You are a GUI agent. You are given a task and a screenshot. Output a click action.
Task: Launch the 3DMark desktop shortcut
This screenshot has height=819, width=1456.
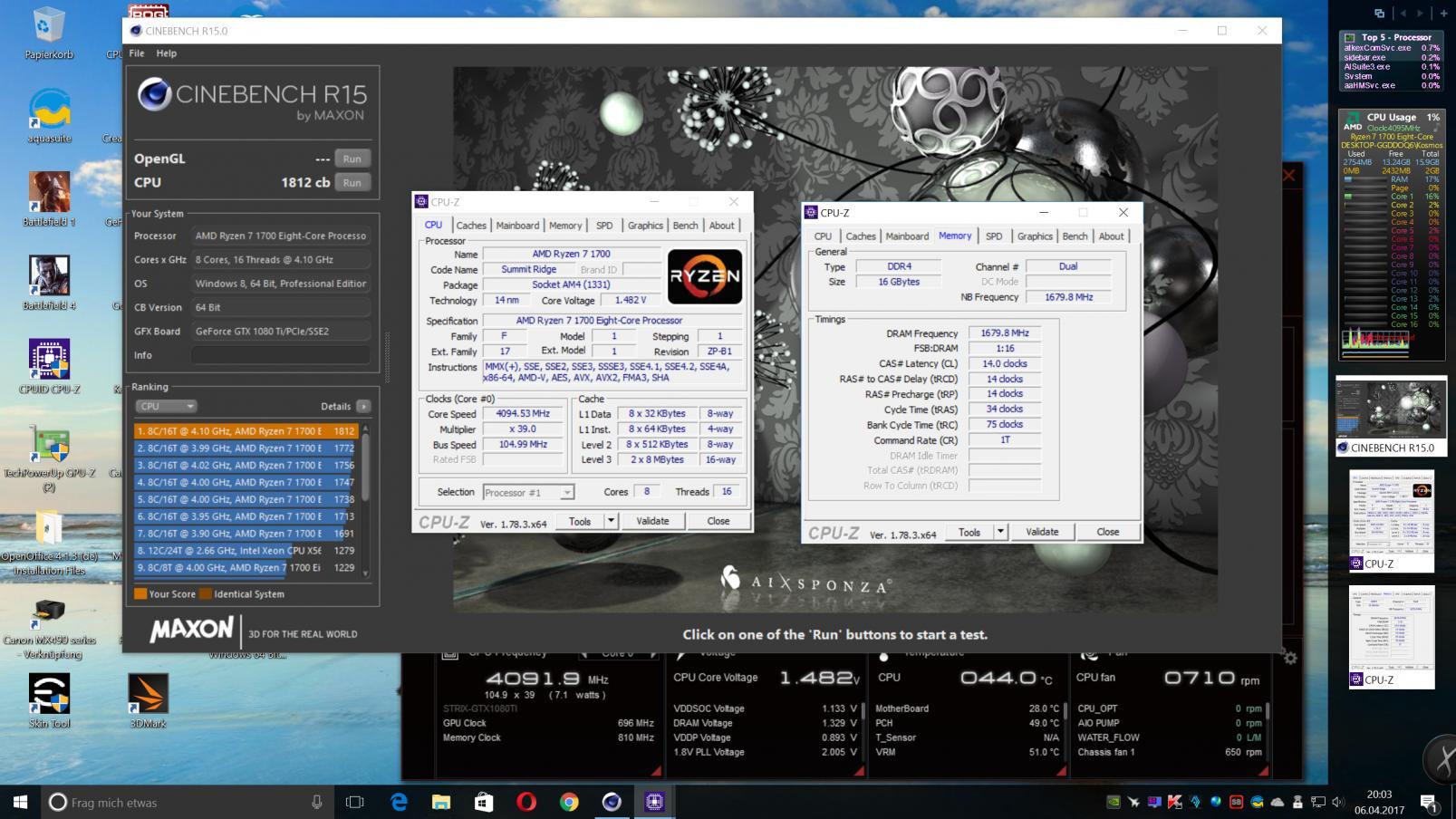148,701
